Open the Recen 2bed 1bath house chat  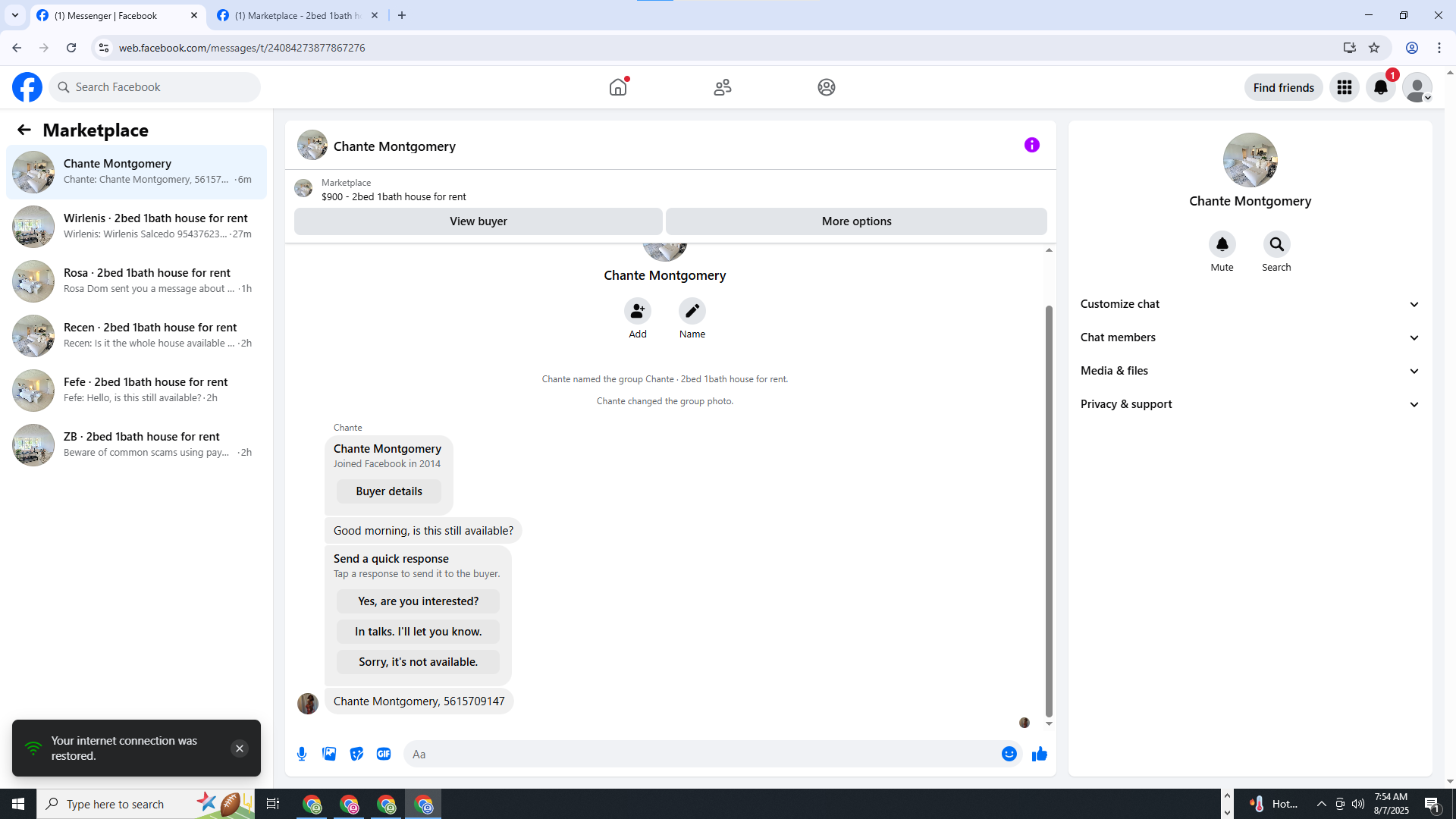click(x=136, y=336)
